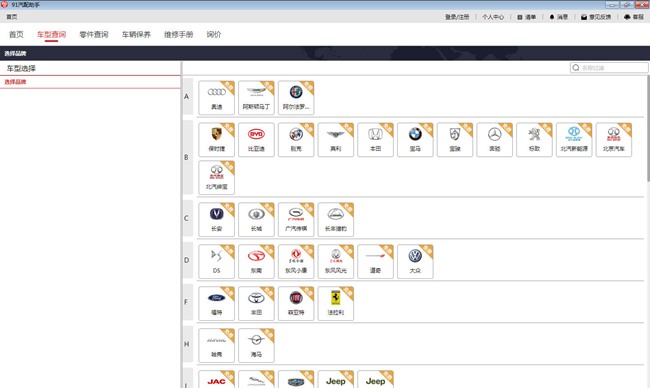Viewport: 650px width, 388px height.
Task: Select the Soueast (东南) brand
Action: click(x=256, y=262)
